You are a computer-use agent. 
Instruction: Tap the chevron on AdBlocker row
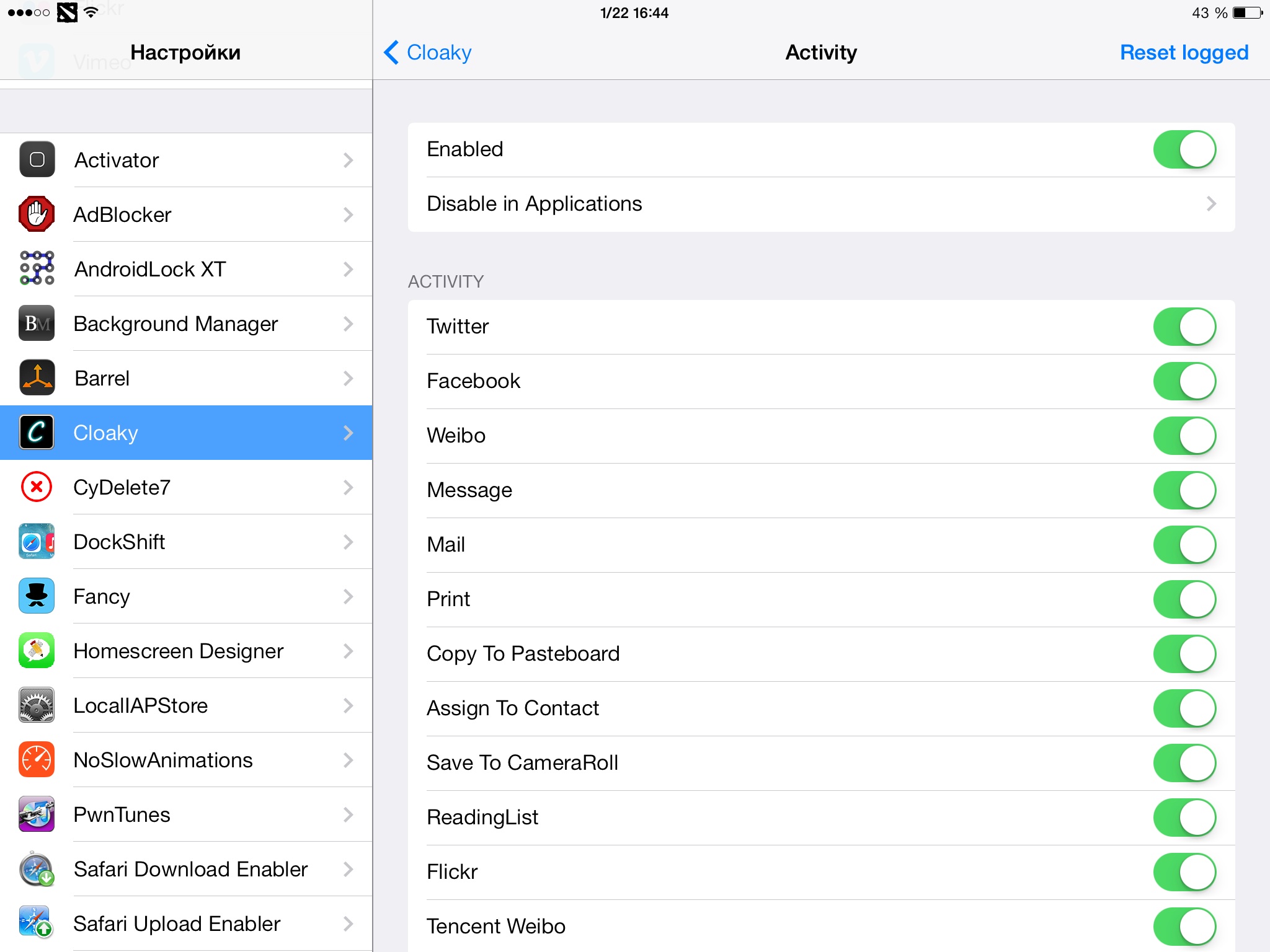coord(349,215)
